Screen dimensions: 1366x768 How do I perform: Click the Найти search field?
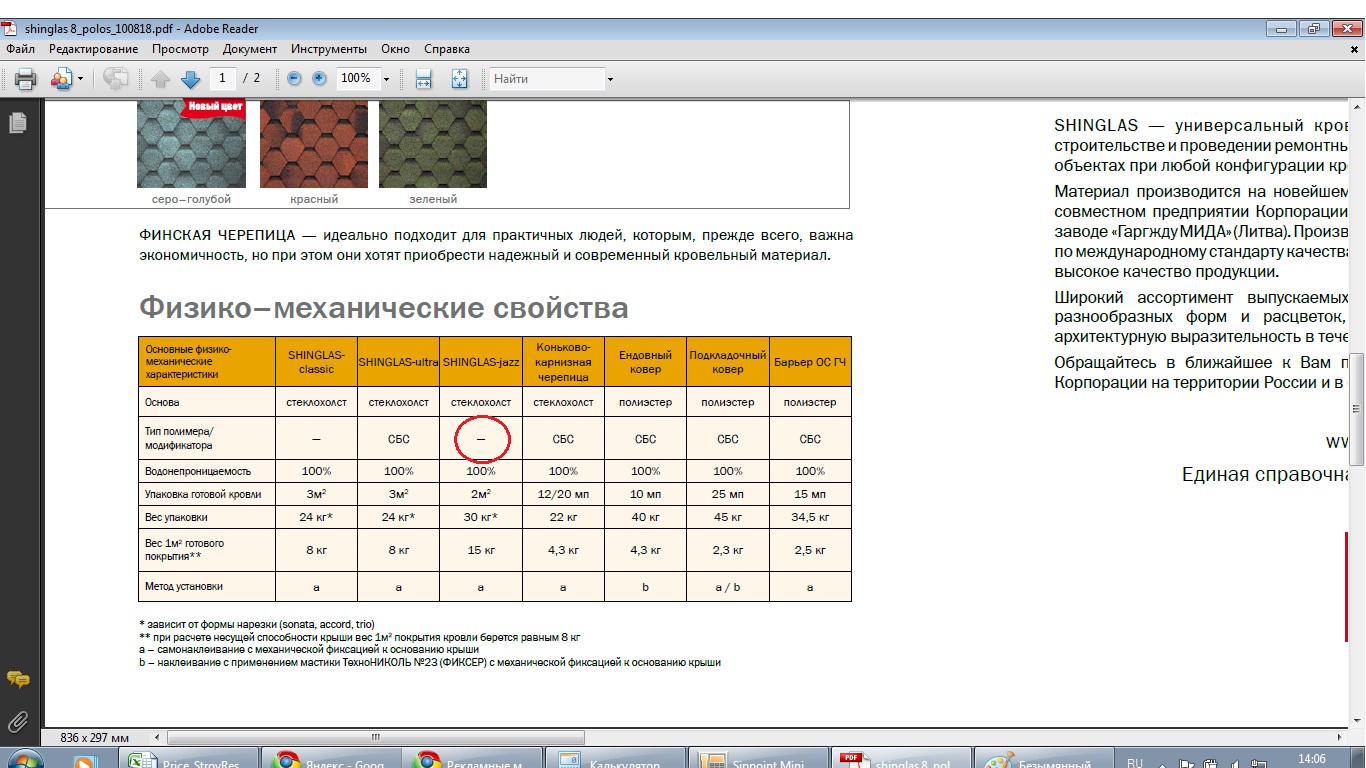coord(546,79)
